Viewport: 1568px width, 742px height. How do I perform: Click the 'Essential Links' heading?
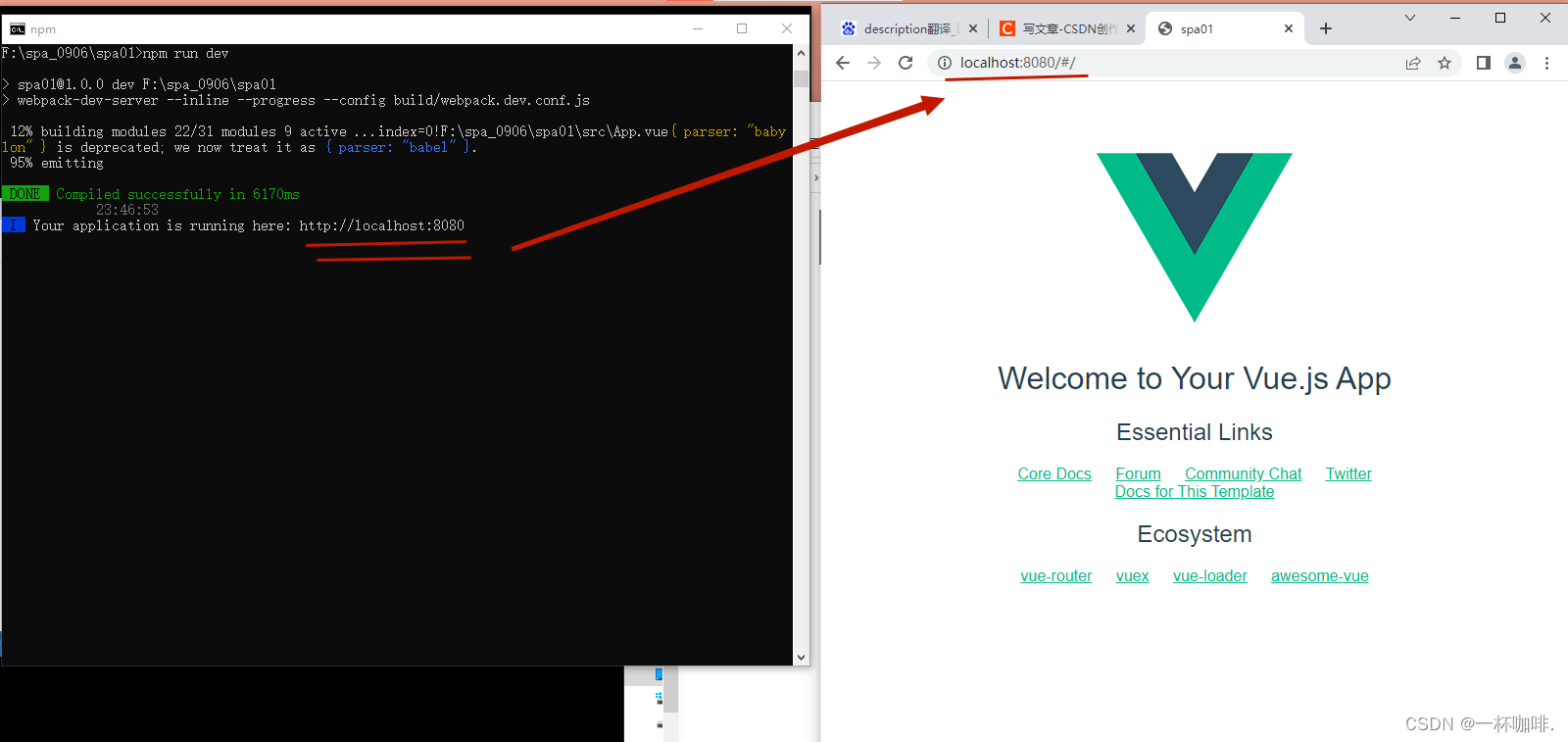click(1195, 432)
